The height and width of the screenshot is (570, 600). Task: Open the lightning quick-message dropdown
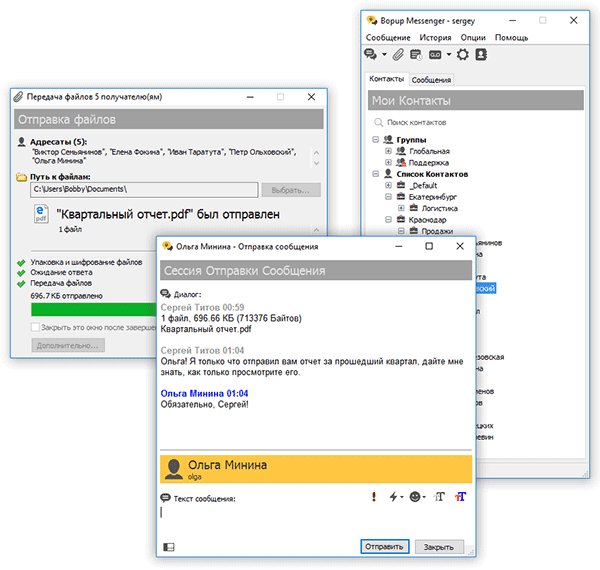coord(394,497)
